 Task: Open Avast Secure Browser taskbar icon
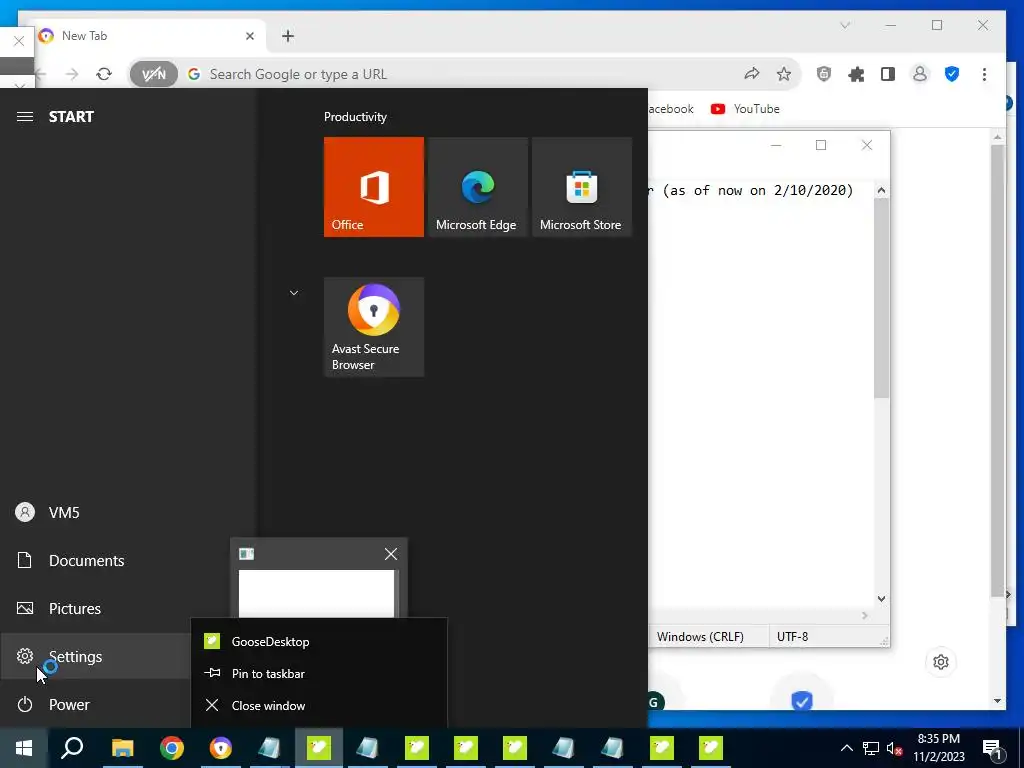click(221, 748)
